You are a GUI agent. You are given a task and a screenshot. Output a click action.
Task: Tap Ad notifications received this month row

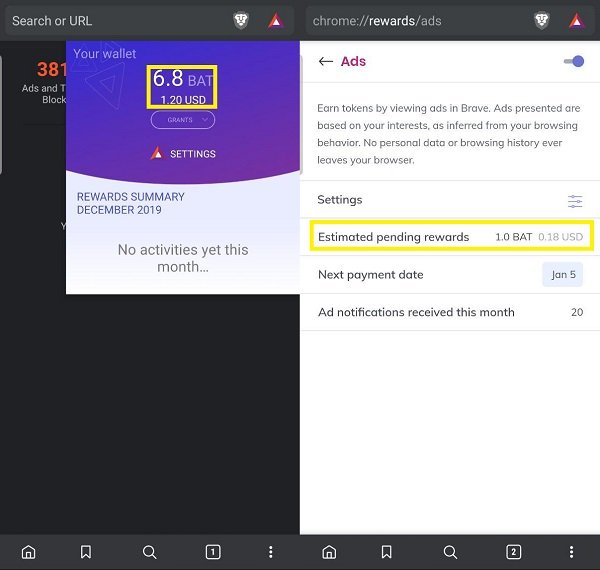click(450, 312)
